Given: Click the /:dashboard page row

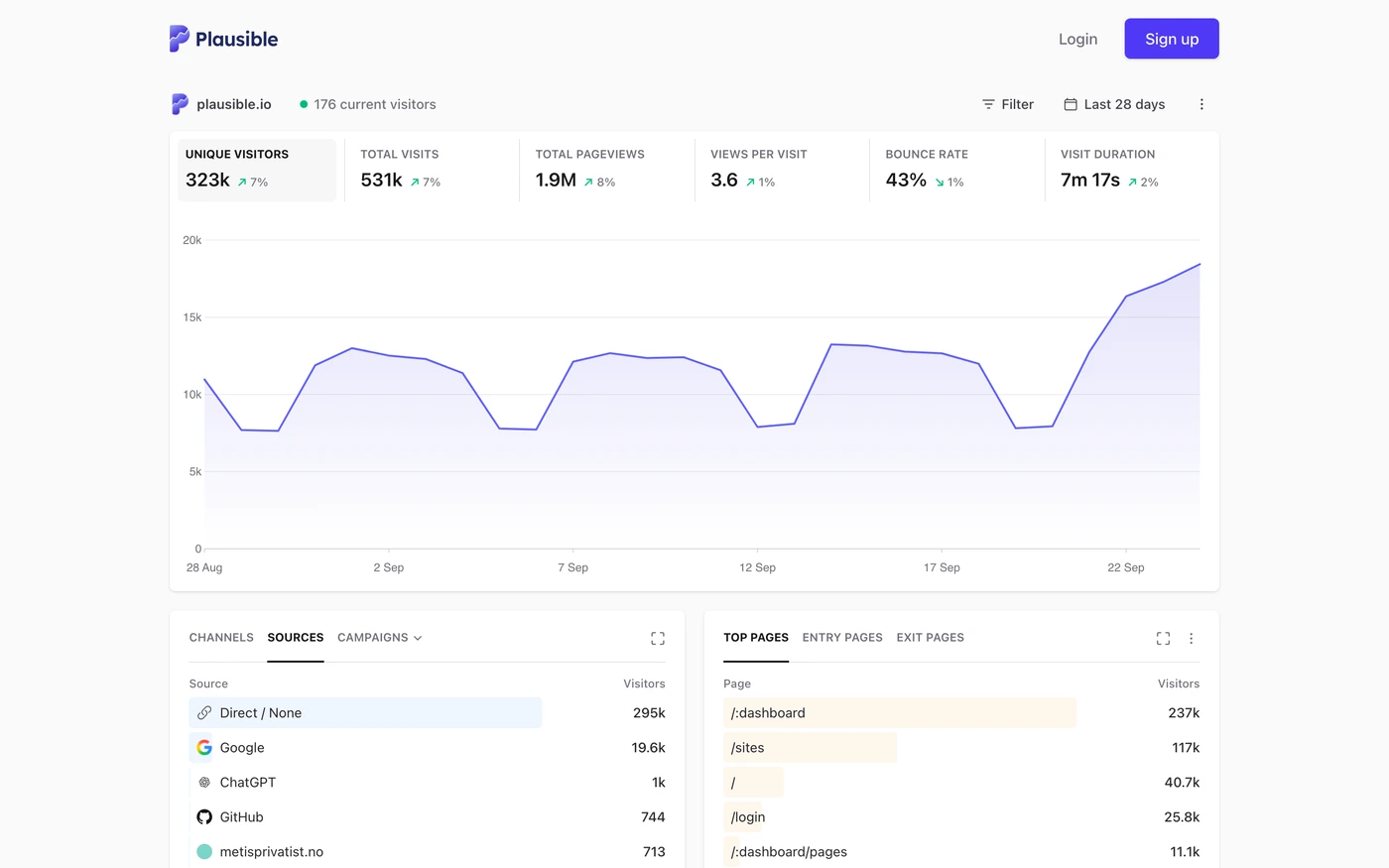Looking at the screenshot, I should point(961,712).
